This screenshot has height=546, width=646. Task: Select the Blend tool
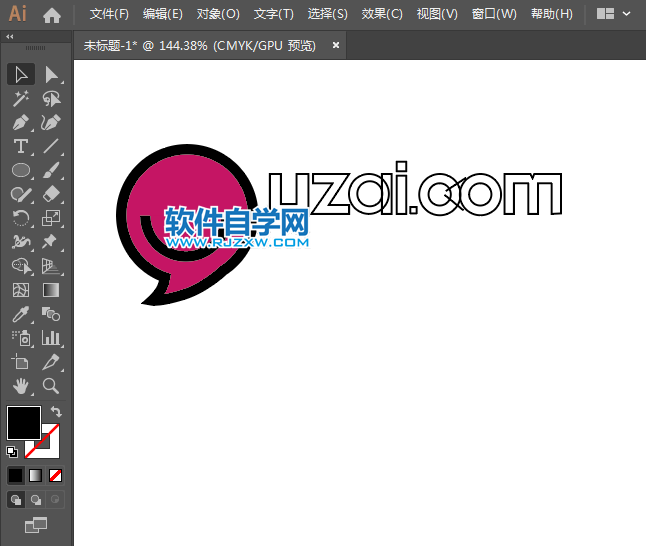pyautogui.click(x=51, y=314)
